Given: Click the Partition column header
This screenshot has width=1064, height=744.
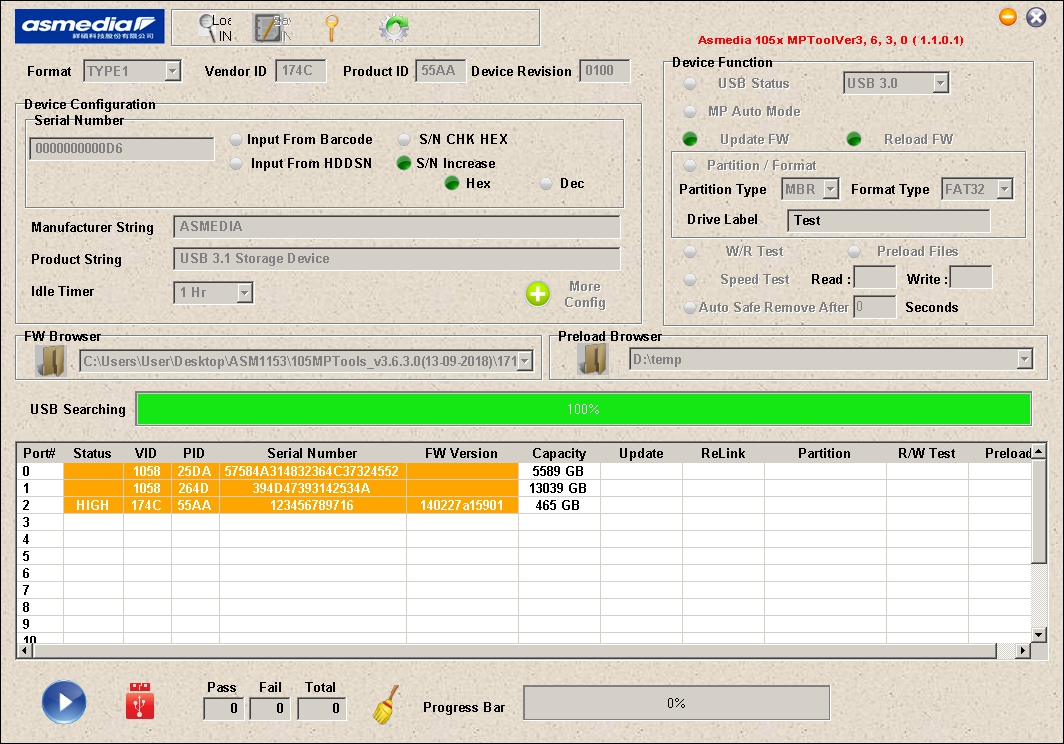Looking at the screenshot, I should tap(824, 453).
